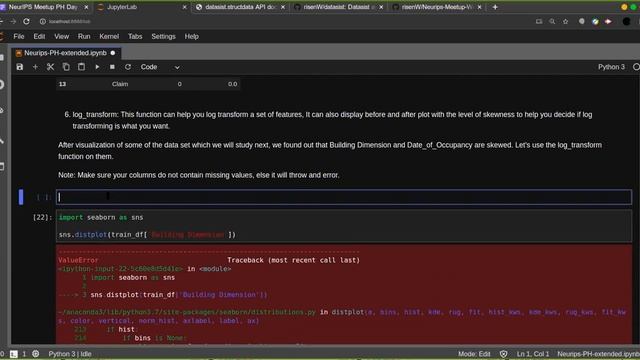Viewport: 640px width, 360px height.
Task: Open the Run menu
Action: click(84, 36)
